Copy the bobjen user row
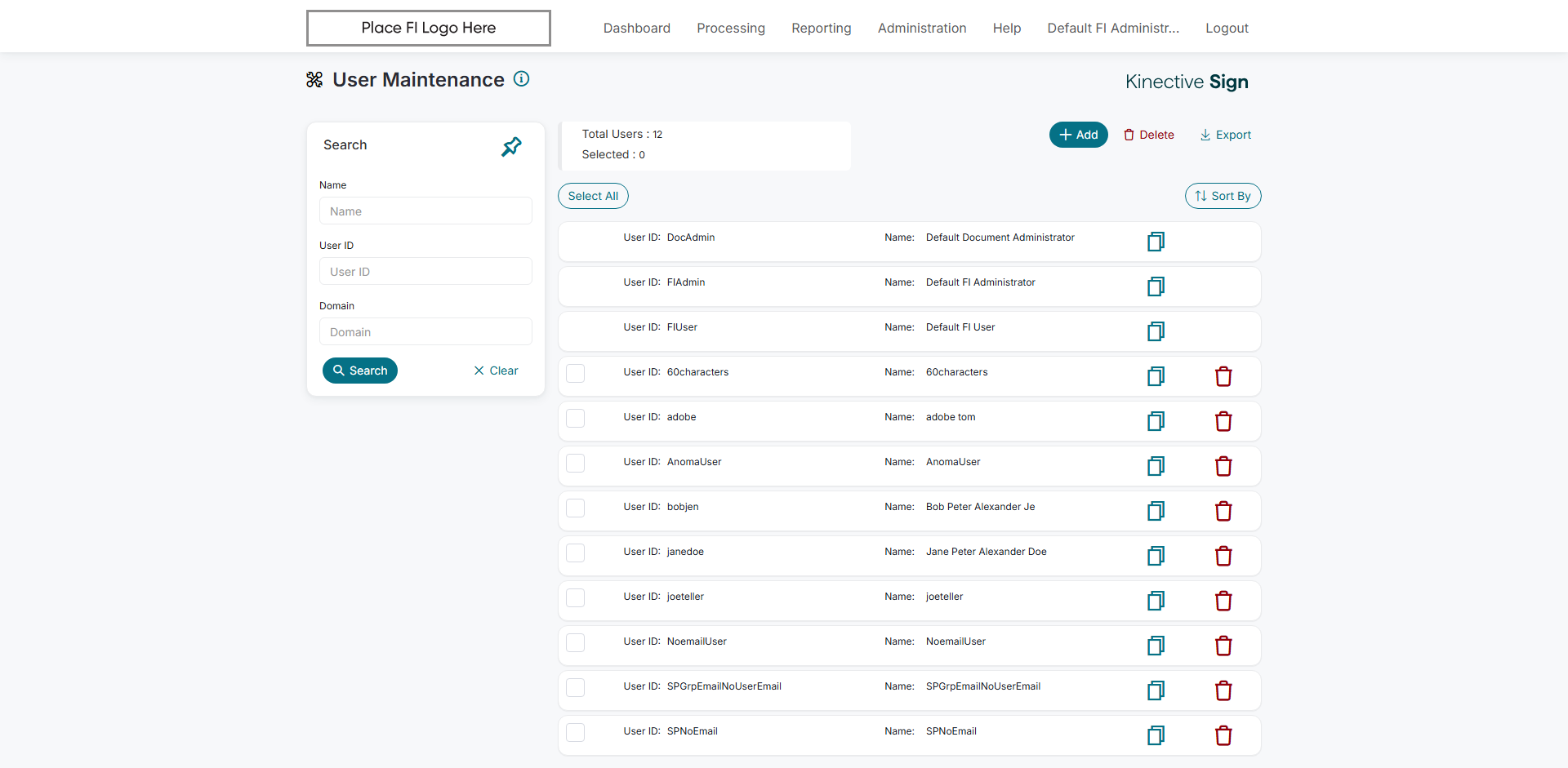This screenshot has height=768, width=1568. [x=1156, y=511]
